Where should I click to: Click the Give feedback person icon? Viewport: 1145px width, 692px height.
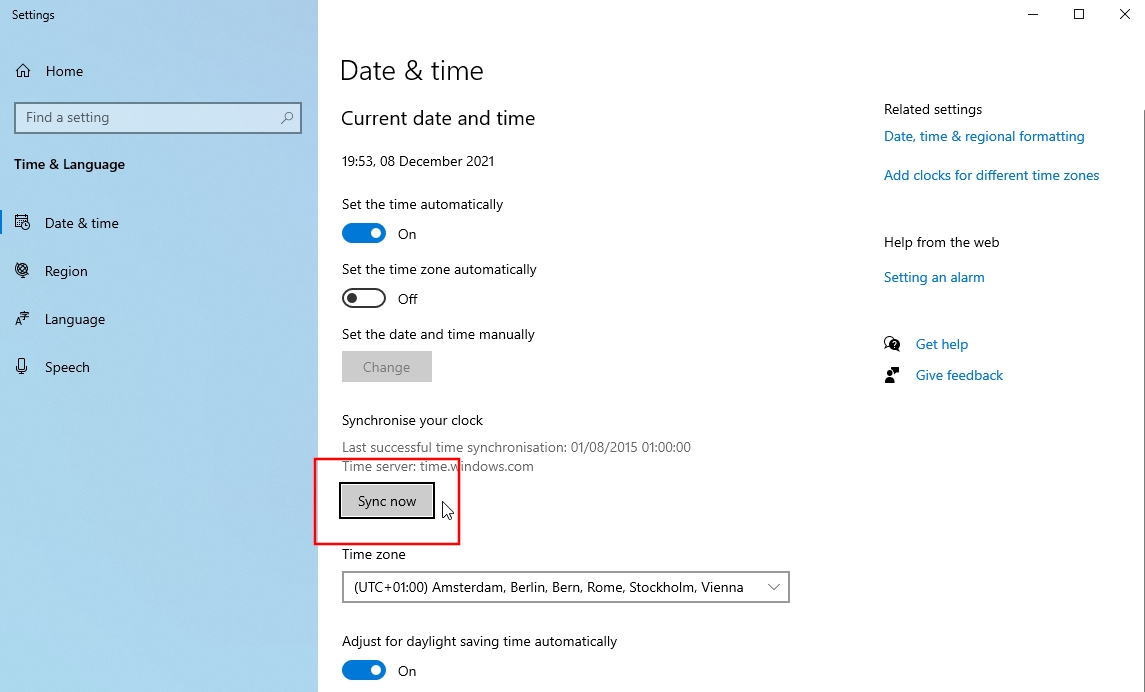pyautogui.click(x=892, y=375)
